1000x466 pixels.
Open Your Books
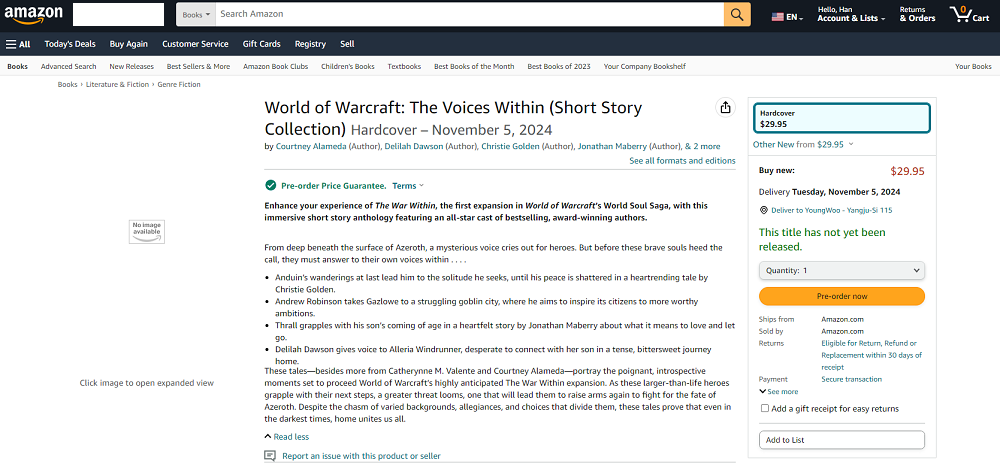point(973,66)
